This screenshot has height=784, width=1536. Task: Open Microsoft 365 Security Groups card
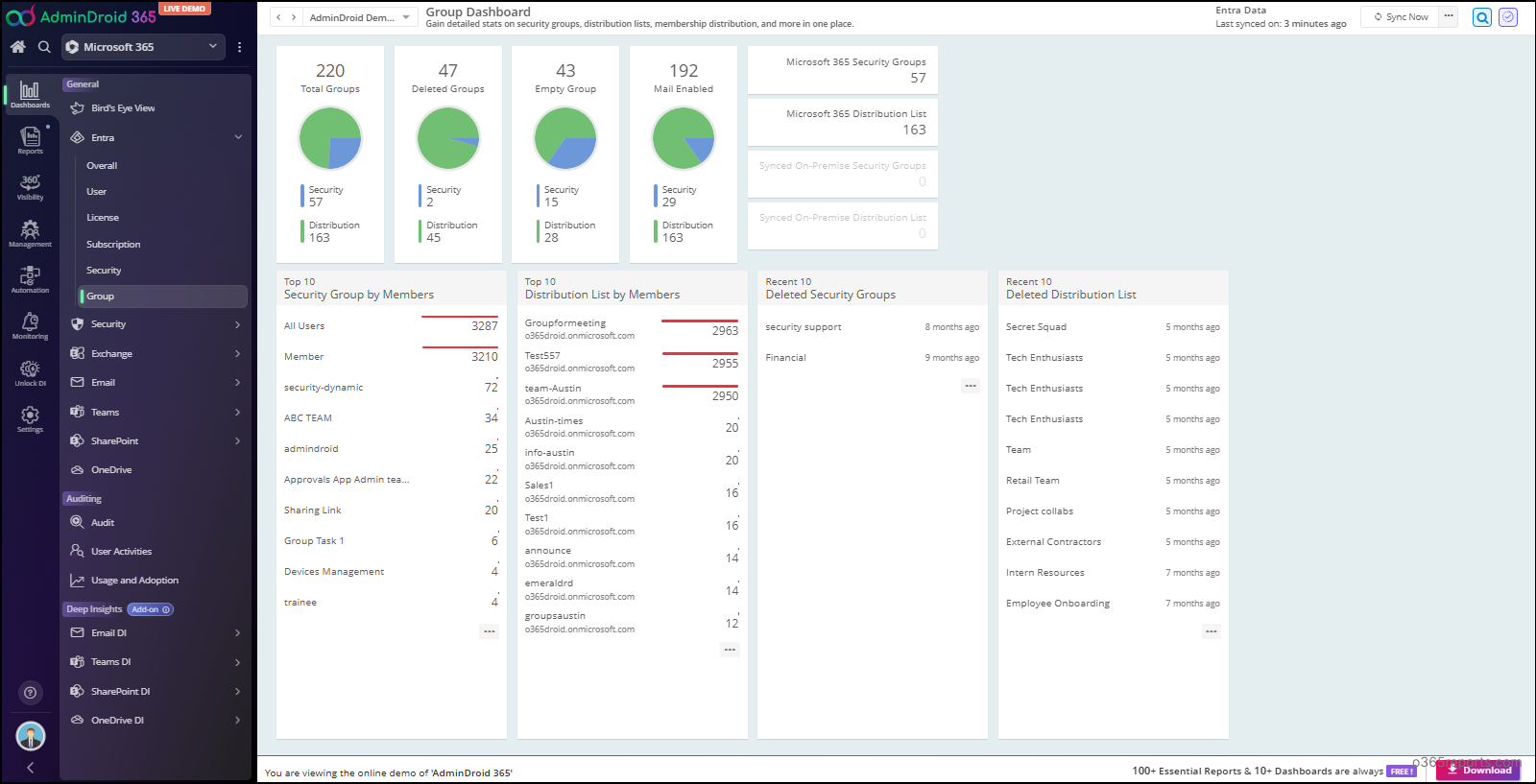(843, 70)
